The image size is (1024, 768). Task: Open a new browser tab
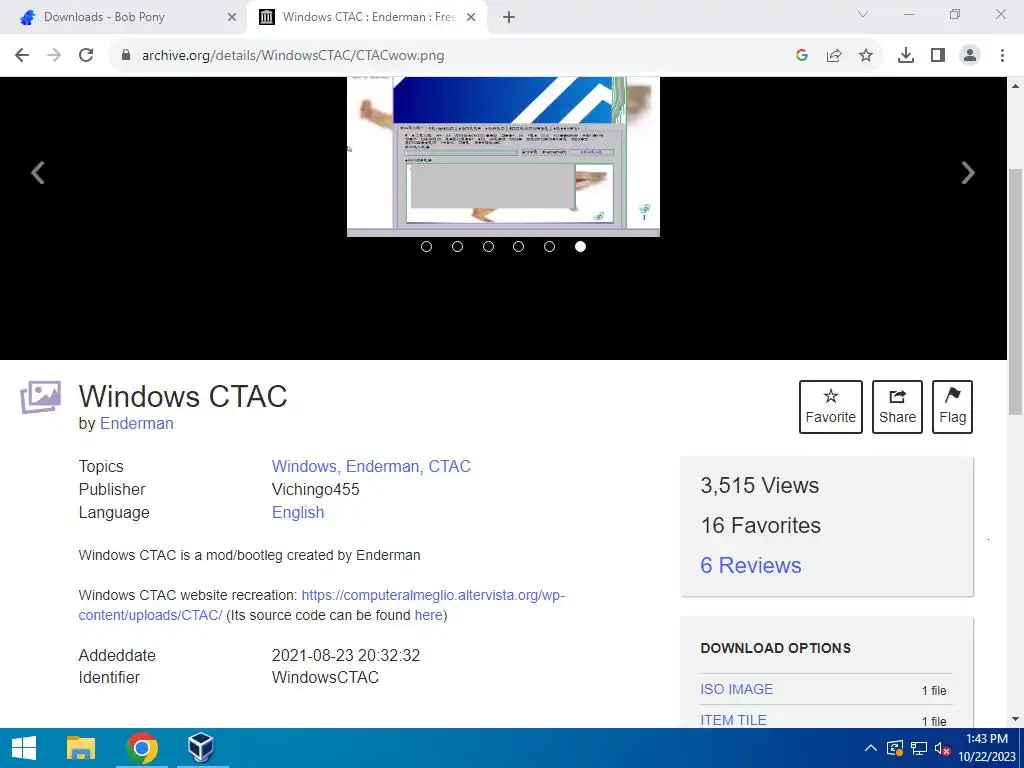coord(509,18)
